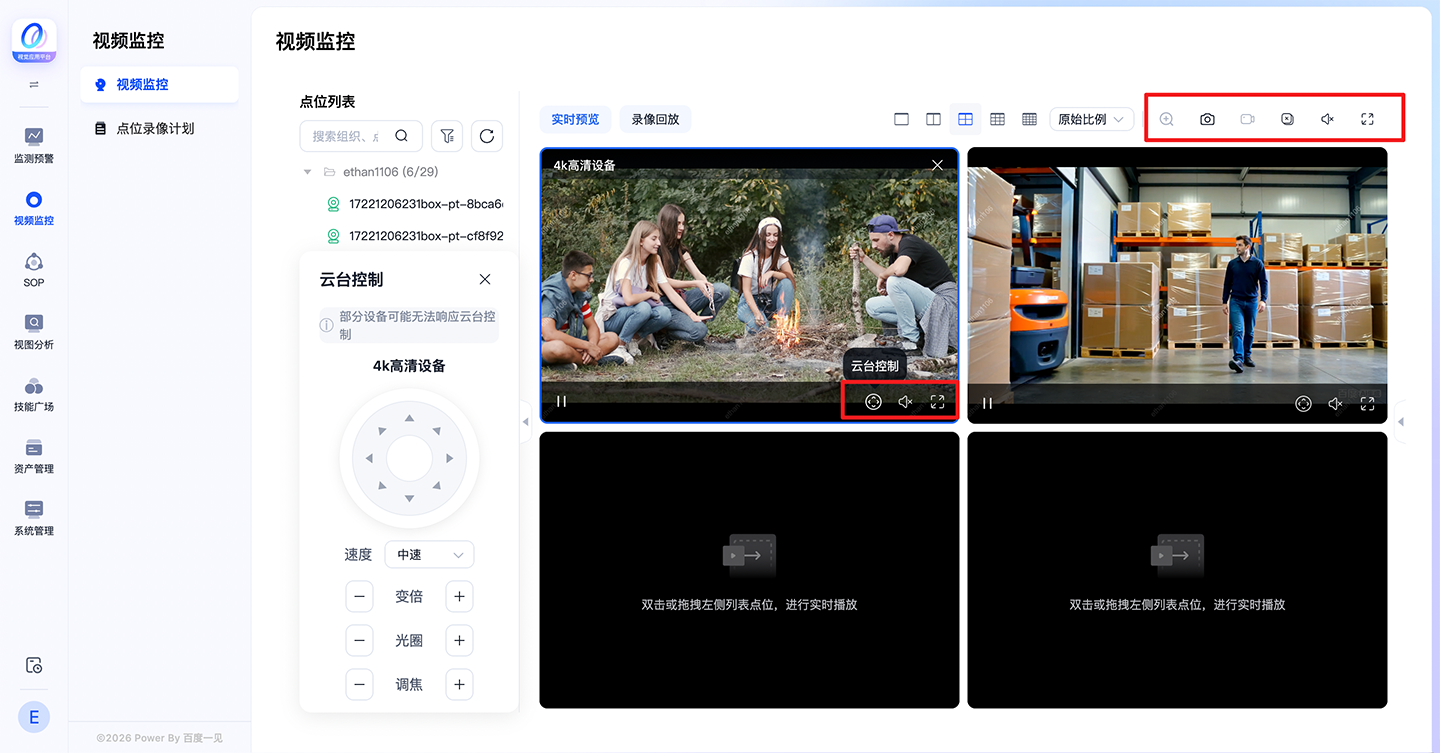The height and width of the screenshot is (753, 1440).
Task: Switch to single-pane layout
Action: 901,119
